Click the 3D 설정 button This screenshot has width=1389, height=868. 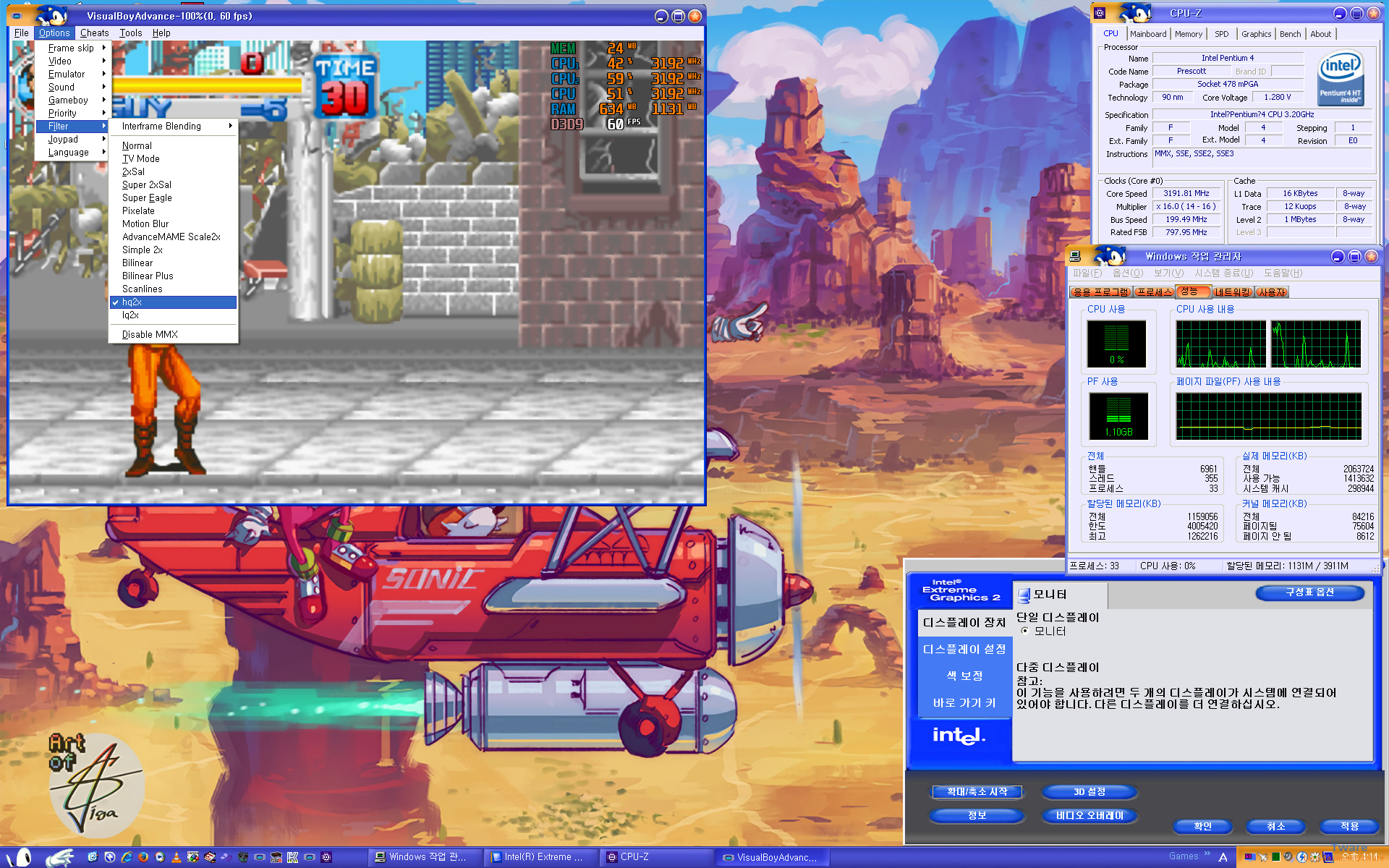1089,791
